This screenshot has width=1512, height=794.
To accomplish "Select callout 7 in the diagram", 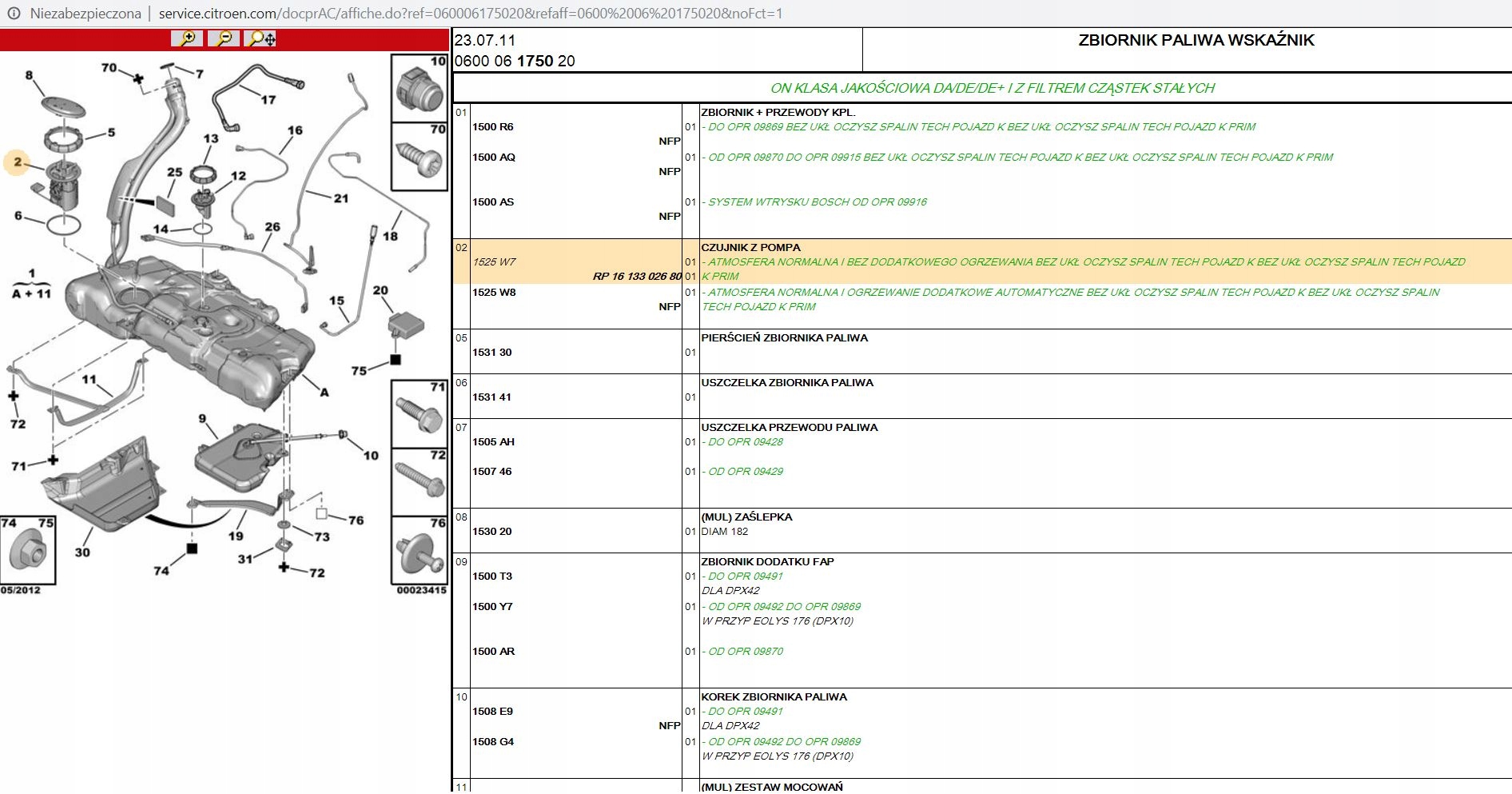I will 200,74.
